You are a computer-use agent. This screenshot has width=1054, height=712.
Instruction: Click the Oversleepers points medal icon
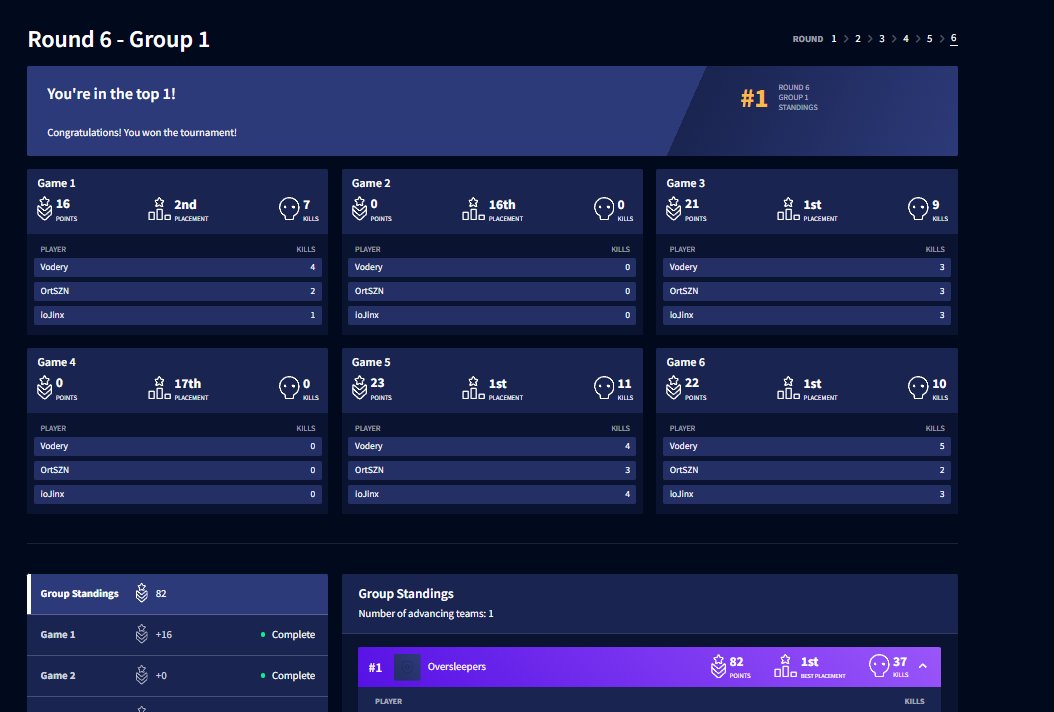pos(719,666)
